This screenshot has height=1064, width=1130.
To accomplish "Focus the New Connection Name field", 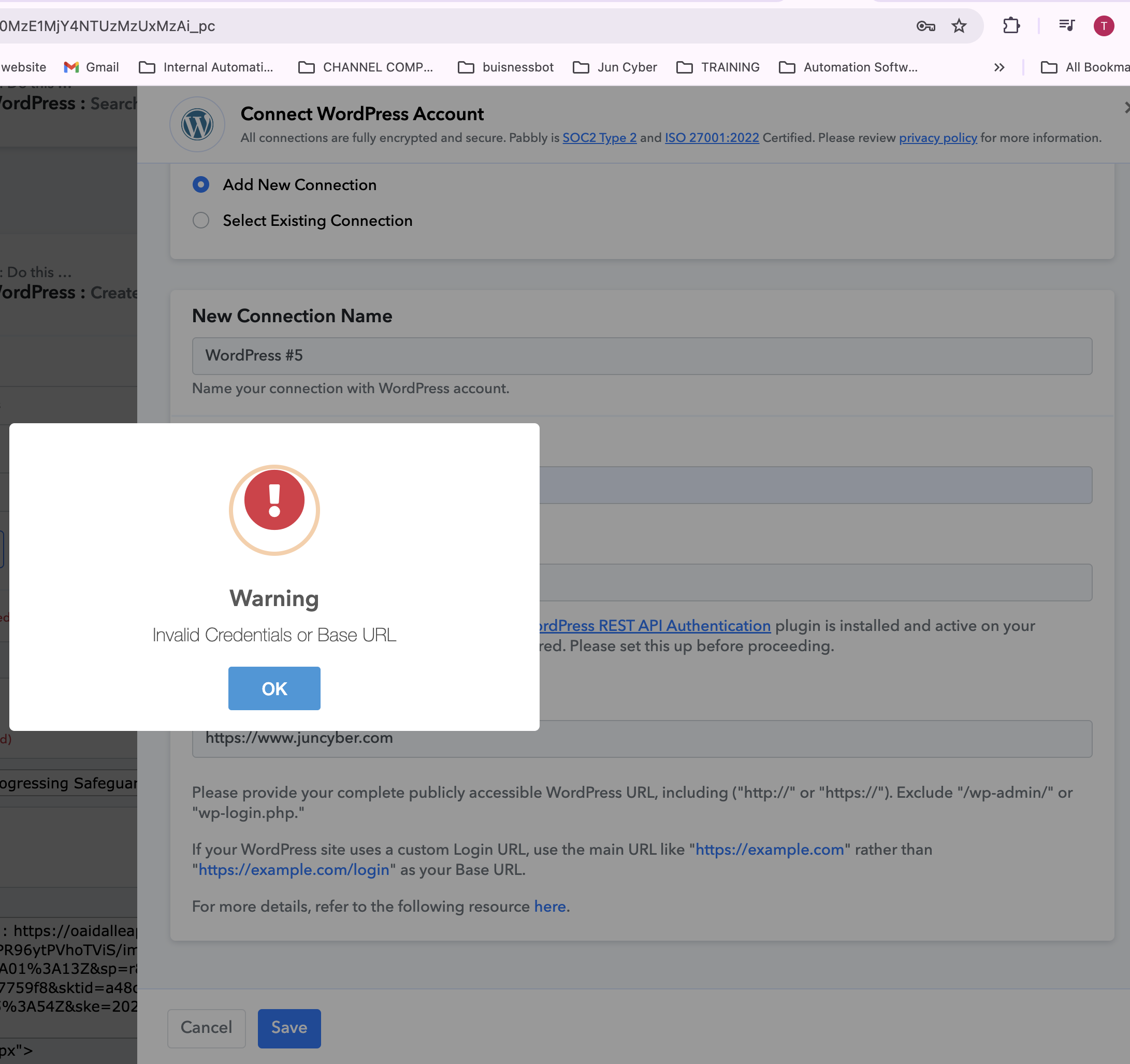I will click(x=642, y=356).
